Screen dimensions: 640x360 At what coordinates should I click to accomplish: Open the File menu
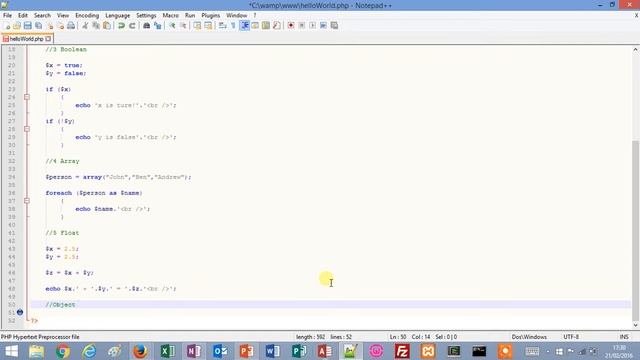click(7, 16)
